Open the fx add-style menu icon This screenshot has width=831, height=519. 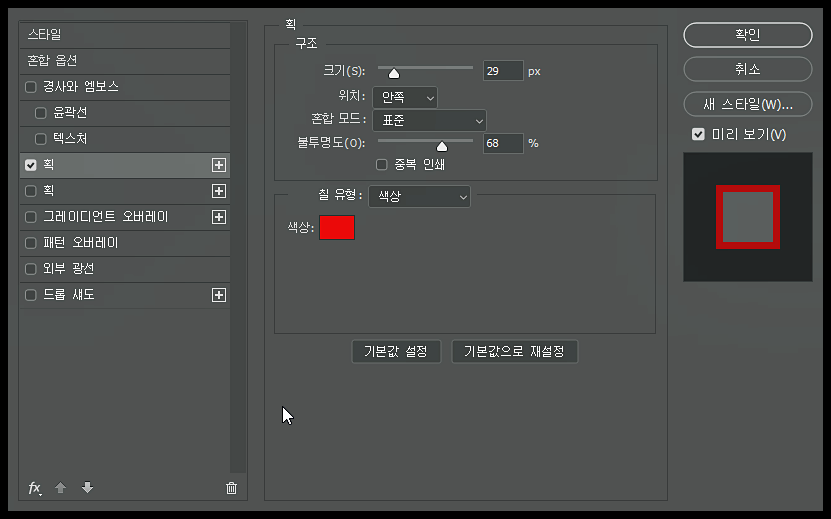tap(34, 488)
